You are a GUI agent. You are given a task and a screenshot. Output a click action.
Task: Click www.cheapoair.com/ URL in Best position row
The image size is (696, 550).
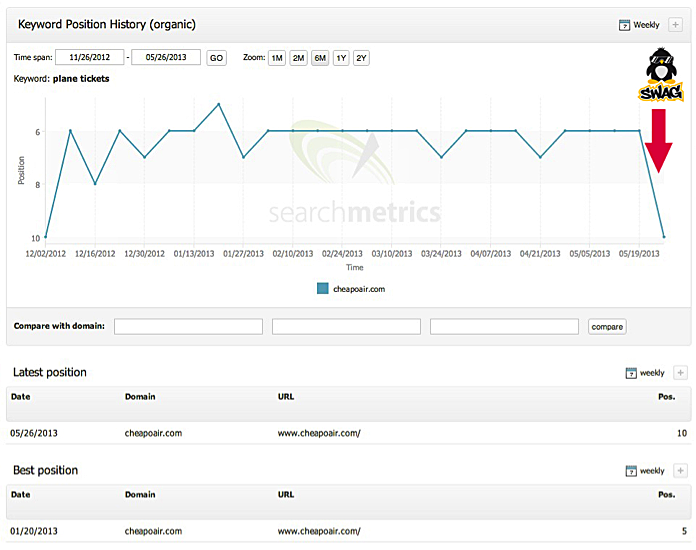[x=319, y=531]
